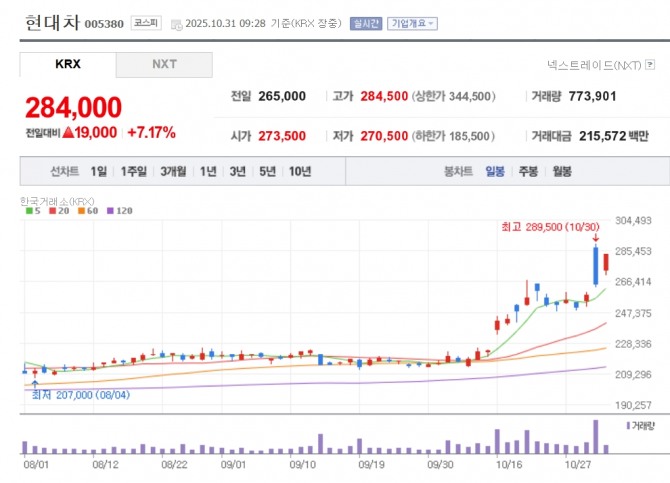
Task: Select the 3년 line chart period
Action: point(238,171)
